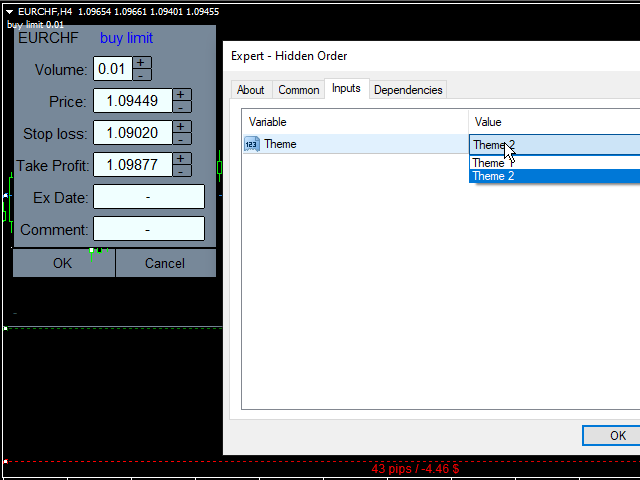Click the 43 pips / -4.46 $ label
The image size is (640, 480).
(x=415, y=469)
